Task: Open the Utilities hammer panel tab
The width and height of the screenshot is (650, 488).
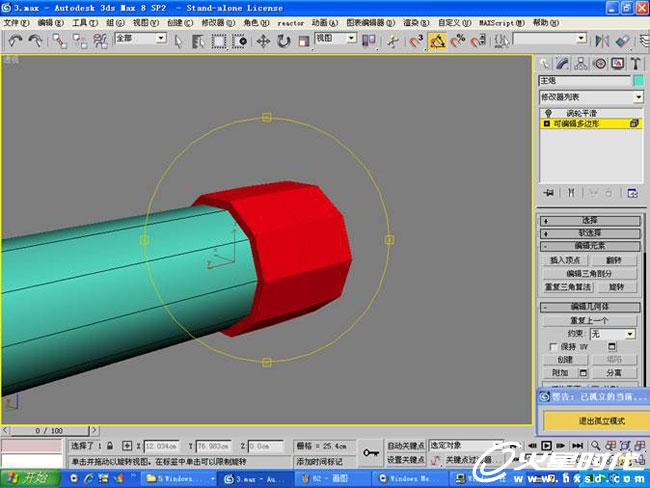Action: (635, 63)
